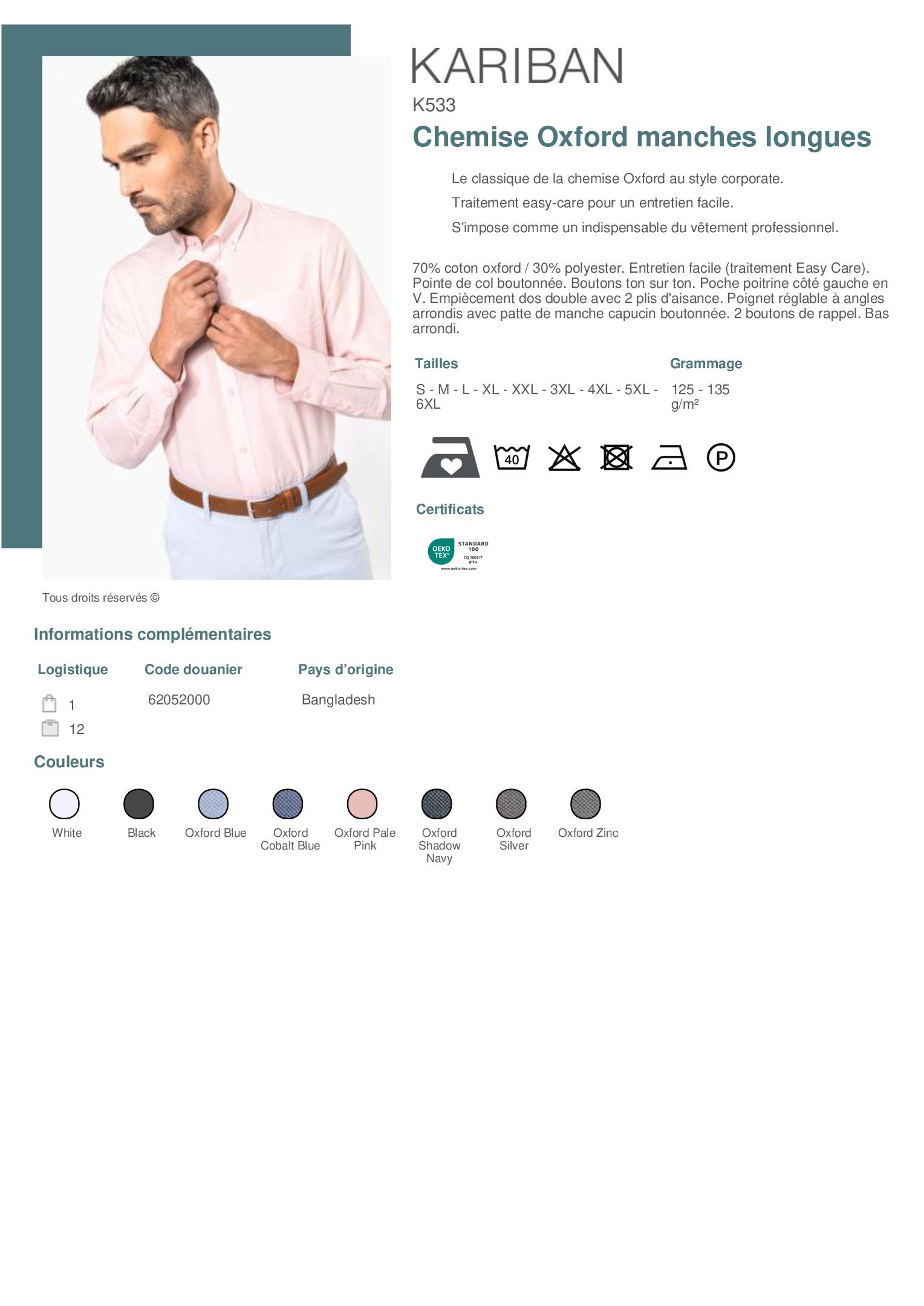Select the Oxford Pale Pink swatch
The image size is (924, 1306).
coord(362,804)
